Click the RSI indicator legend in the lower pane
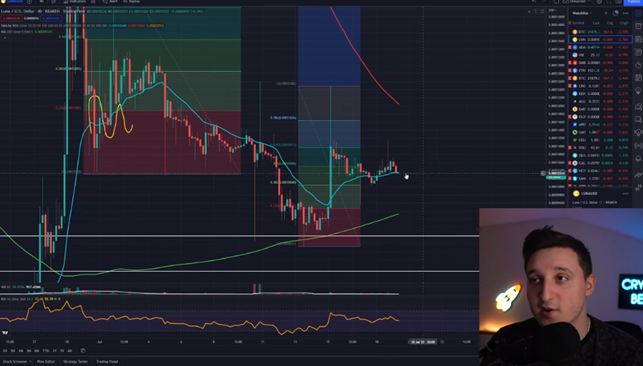 30,299
